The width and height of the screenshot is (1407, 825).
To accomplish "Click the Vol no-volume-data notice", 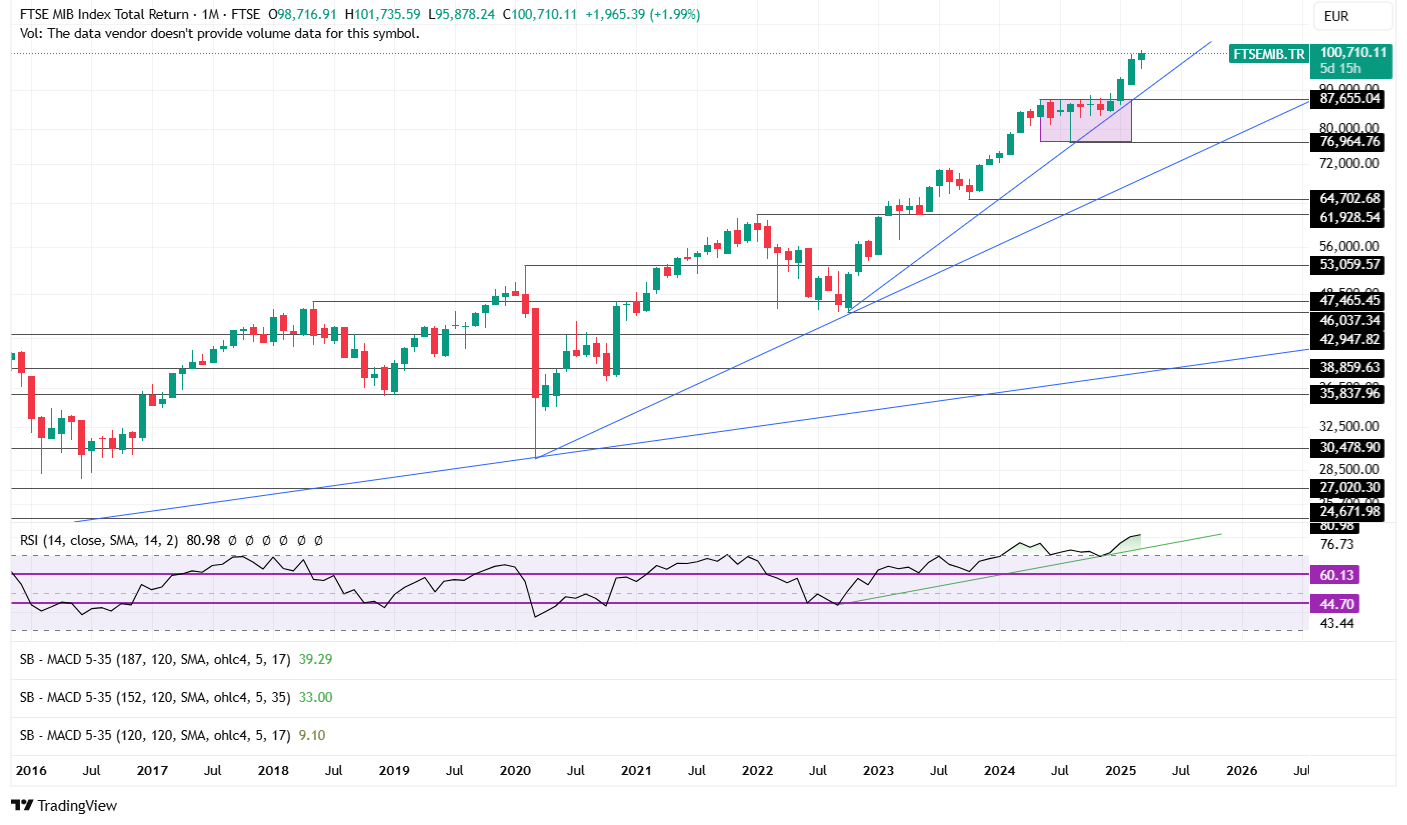I will [x=219, y=33].
